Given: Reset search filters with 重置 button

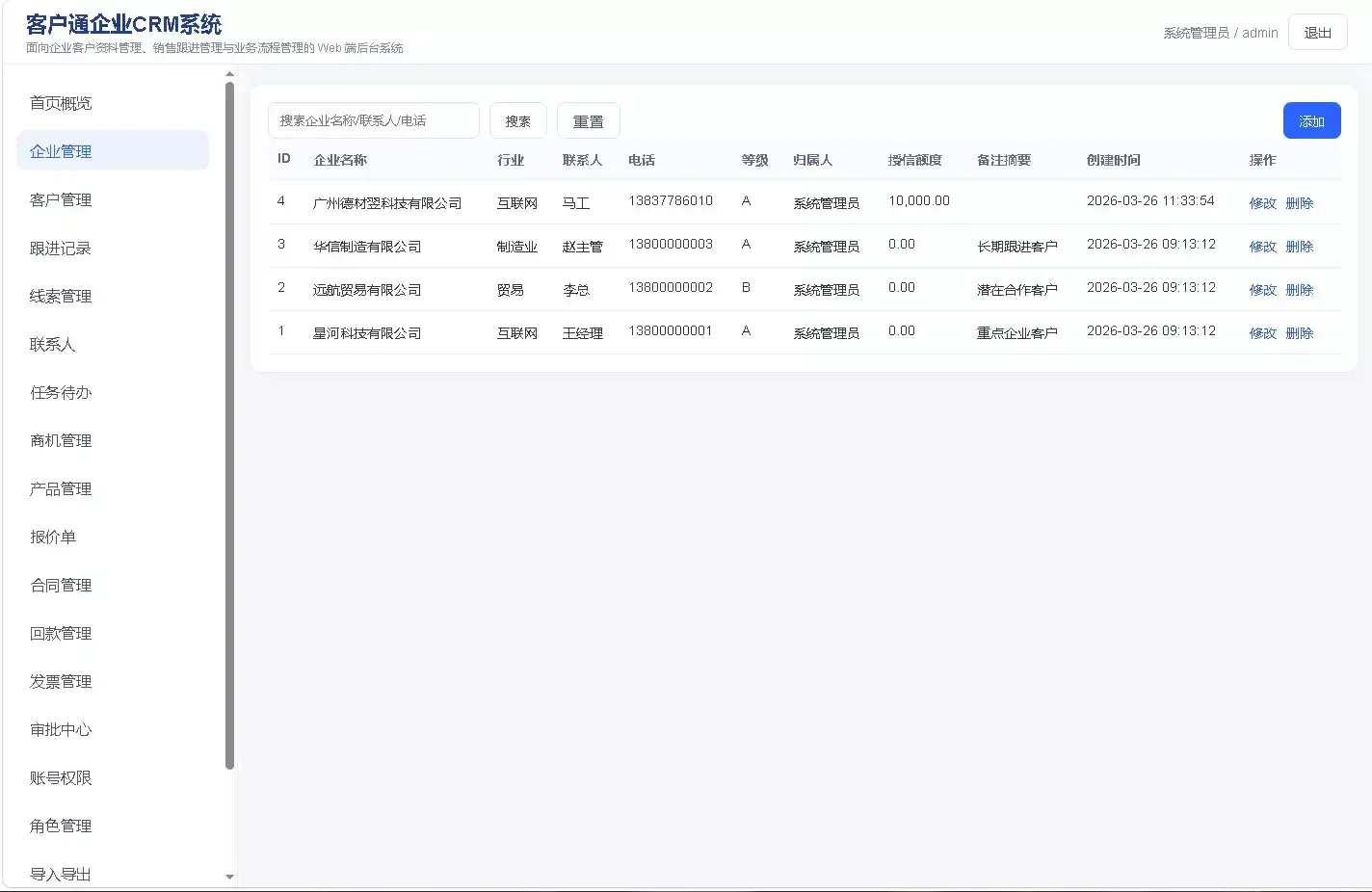Looking at the screenshot, I should (x=588, y=120).
